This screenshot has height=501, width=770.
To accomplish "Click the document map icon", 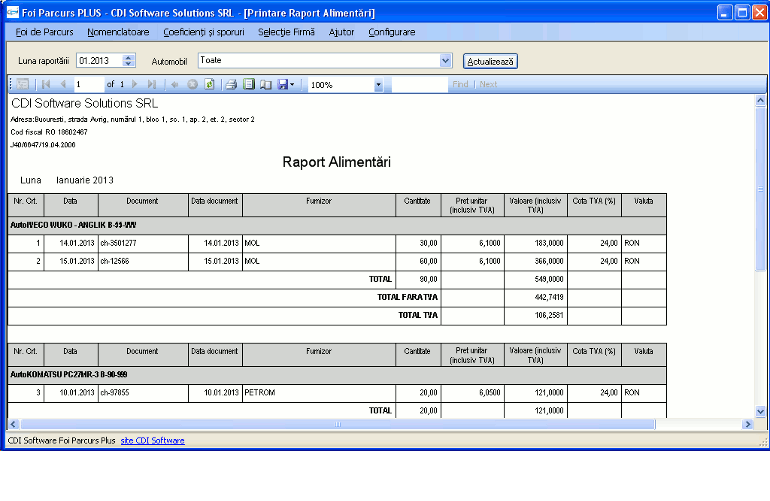I will 22,85.
